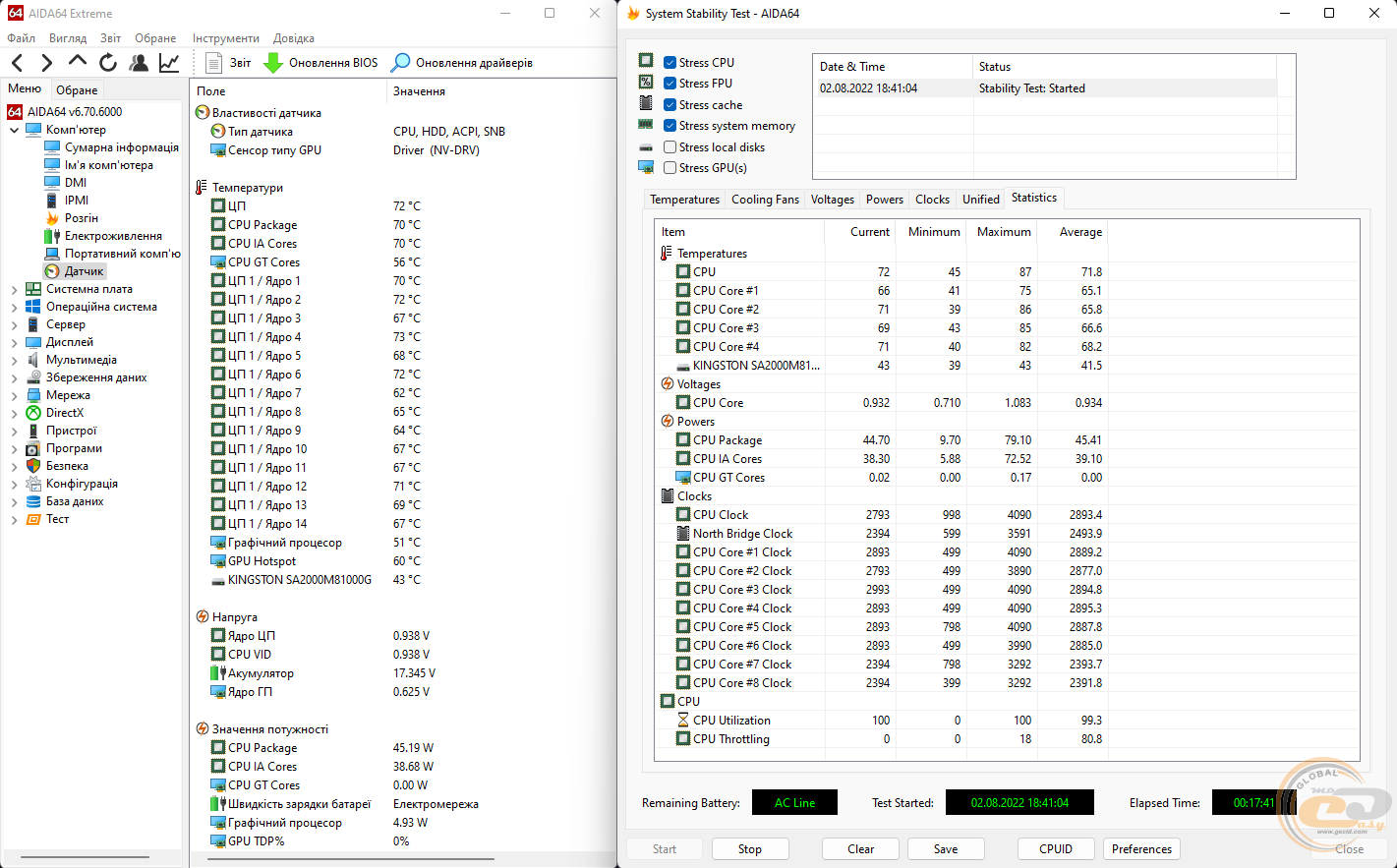This screenshot has height=868, width=1397.
Task: Go forward with the right arrow toolbar icon
Action: [46, 63]
